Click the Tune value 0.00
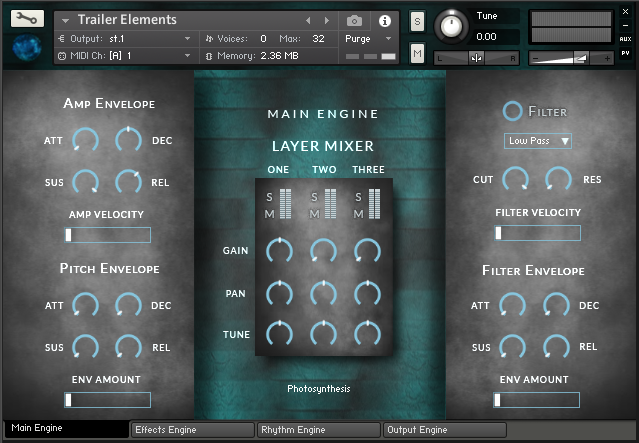This screenshot has height=443, width=639. click(x=486, y=37)
